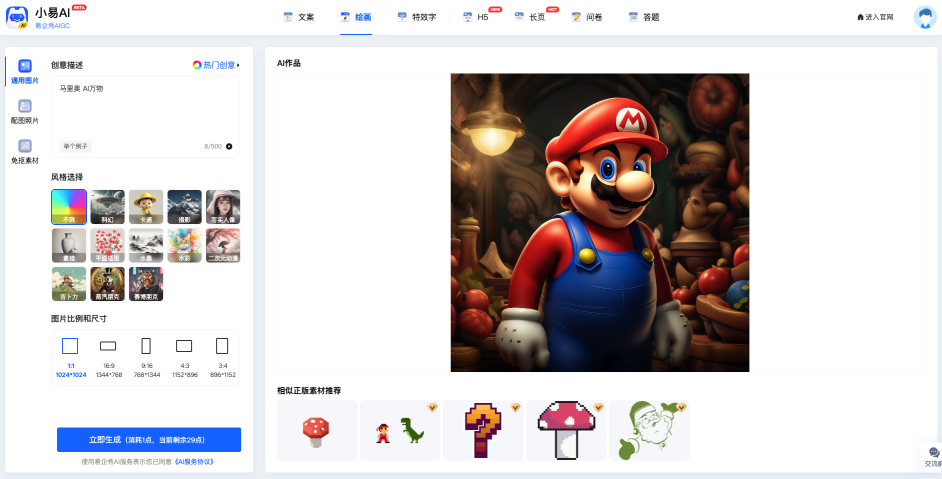942x479 pixels.
Task: Click the 进入官网 link
Action: 875,17
